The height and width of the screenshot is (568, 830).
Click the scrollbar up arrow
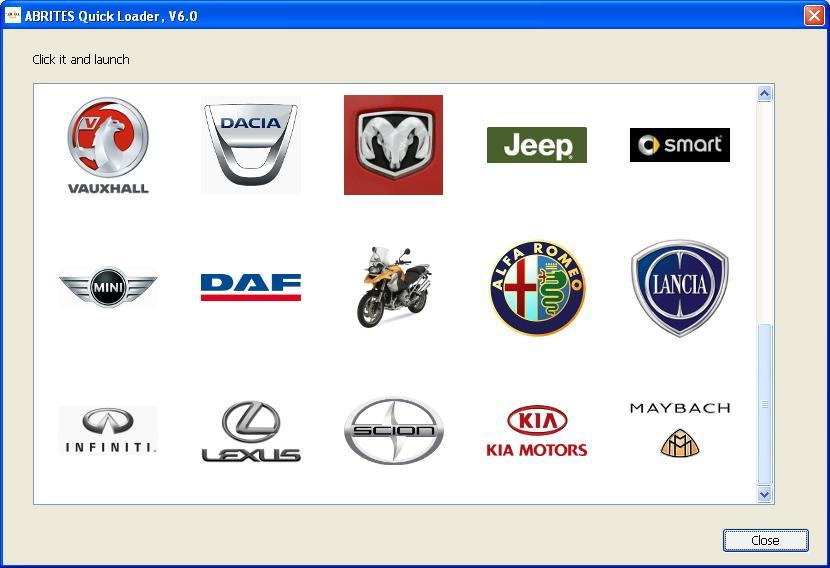tap(764, 94)
